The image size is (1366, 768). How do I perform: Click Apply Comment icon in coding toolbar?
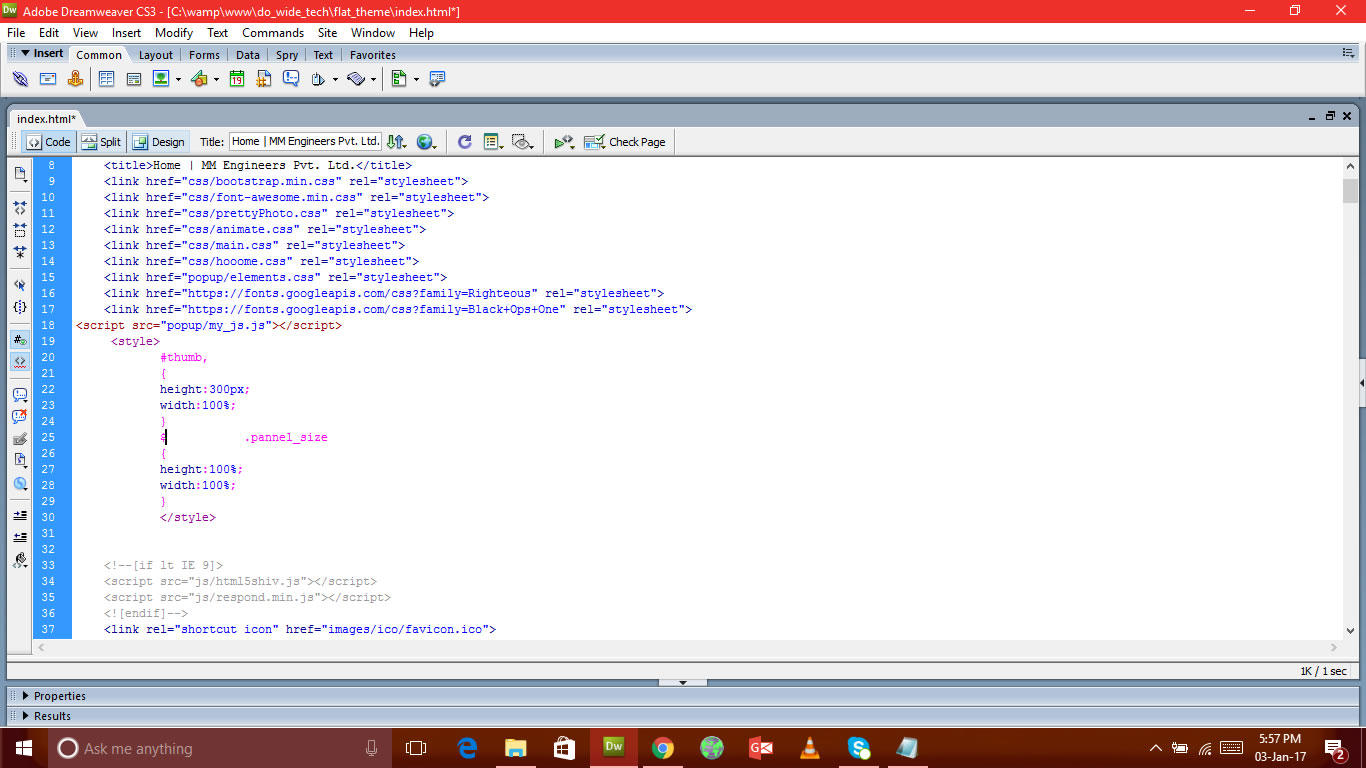(20, 395)
